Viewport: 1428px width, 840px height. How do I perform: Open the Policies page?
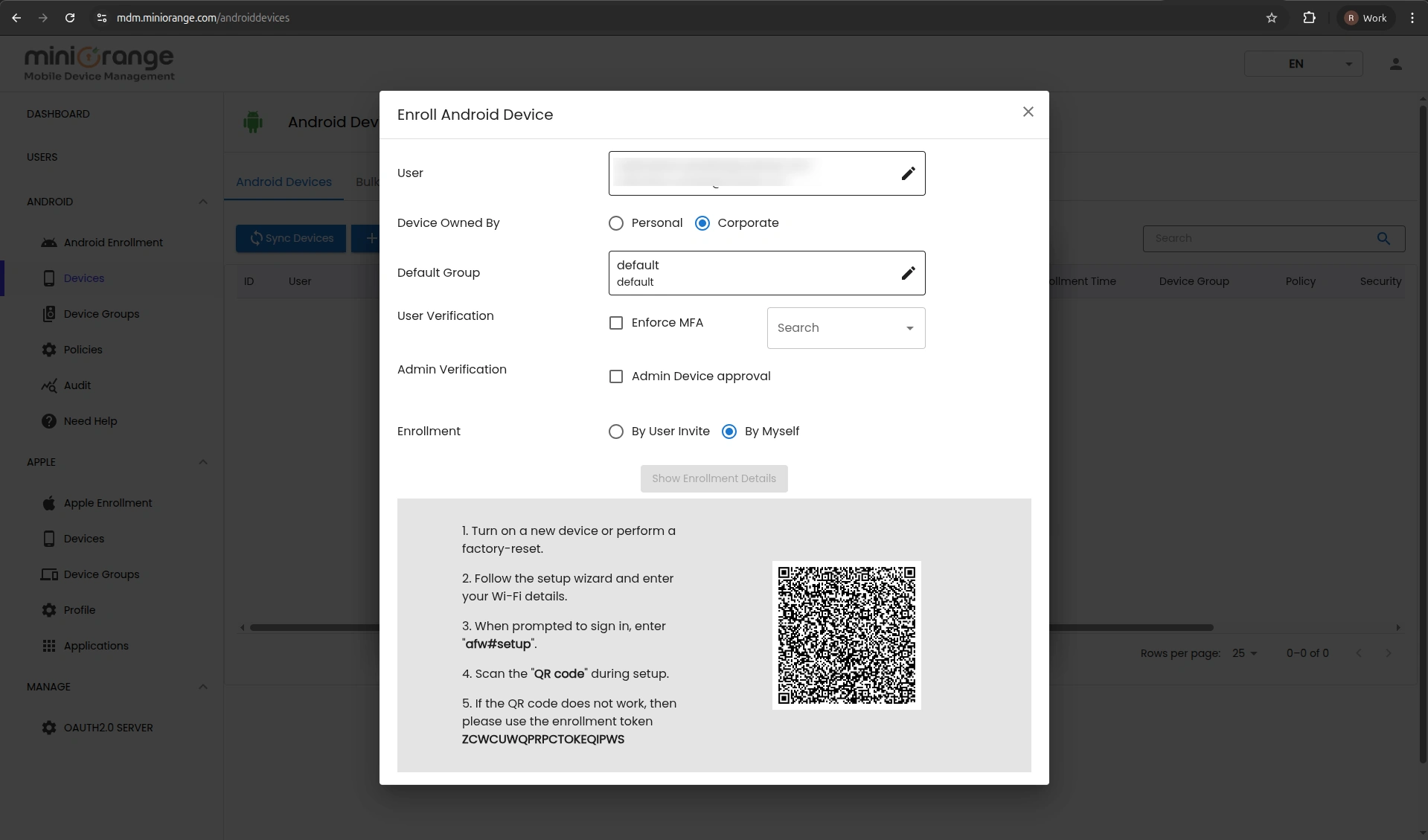[x=82, y=349]
